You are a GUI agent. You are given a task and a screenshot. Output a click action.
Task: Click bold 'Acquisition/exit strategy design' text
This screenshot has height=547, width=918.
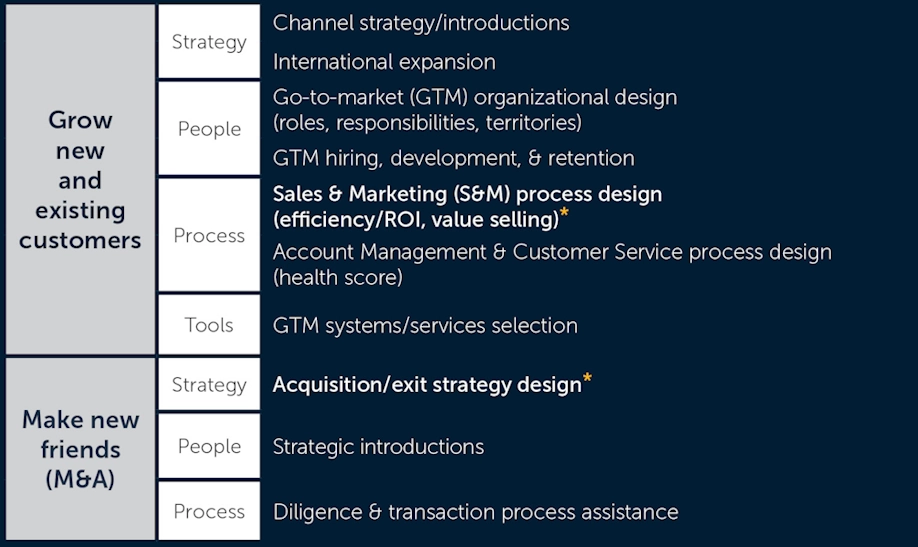pos(427,385)
